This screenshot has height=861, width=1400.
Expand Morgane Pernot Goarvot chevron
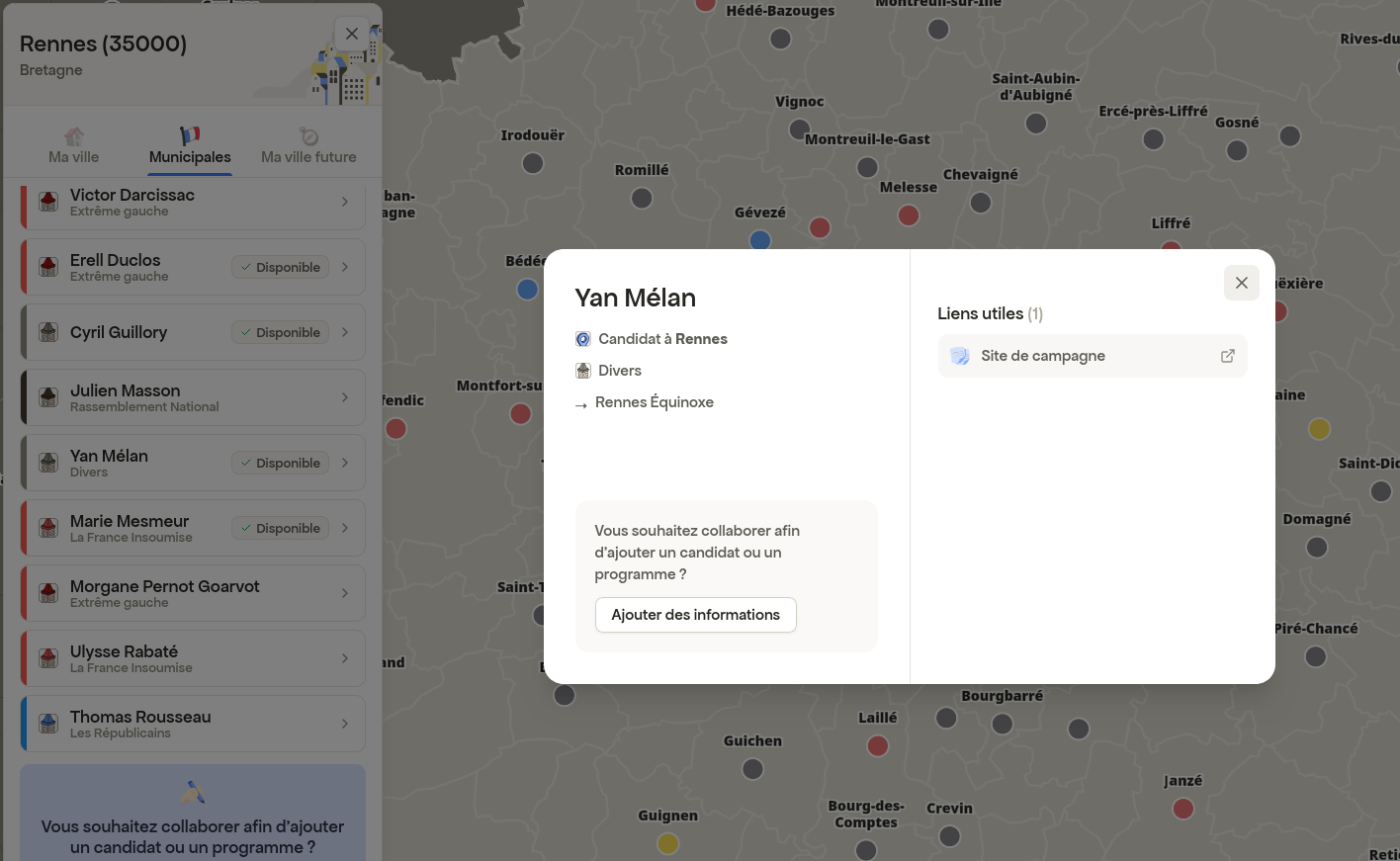coord(345,593)
